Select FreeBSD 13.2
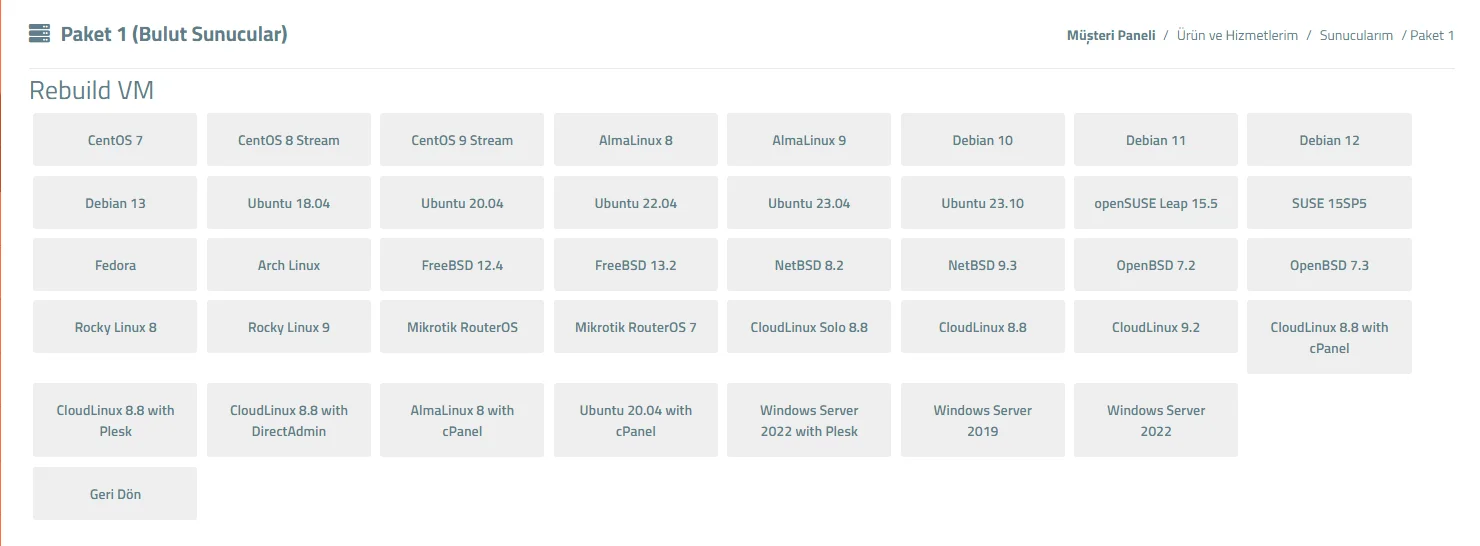Image resolution: width=1480 pixels, height=546 pixels. pos(636,265)
